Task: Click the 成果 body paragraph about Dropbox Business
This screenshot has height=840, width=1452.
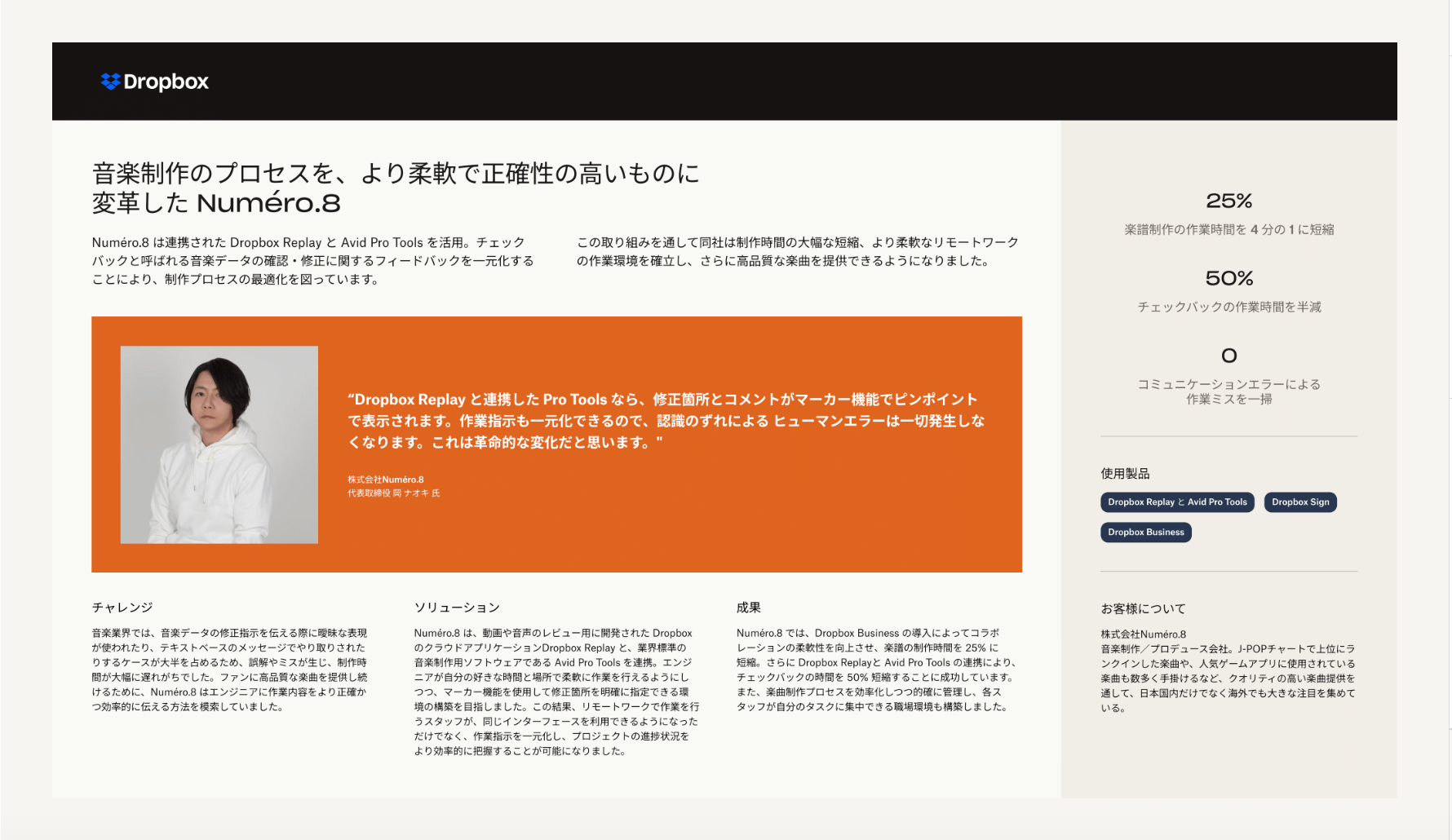Action: tap(876, 670)
